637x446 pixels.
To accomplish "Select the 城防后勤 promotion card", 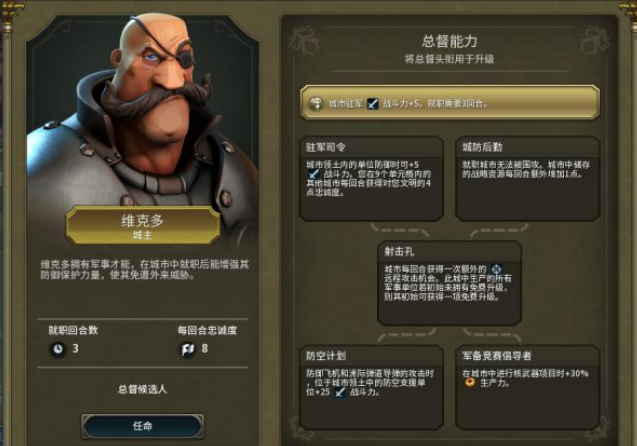I will pyautogui.click(x=527, y=179).
